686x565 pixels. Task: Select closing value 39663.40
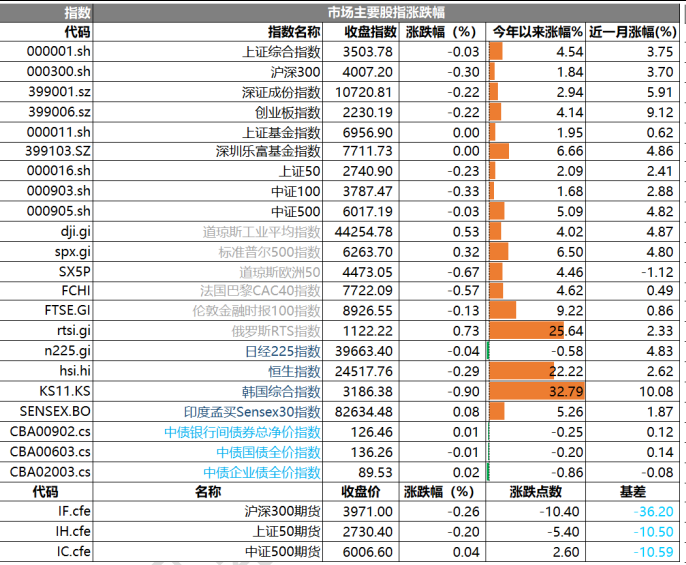[x=360, y=351]
